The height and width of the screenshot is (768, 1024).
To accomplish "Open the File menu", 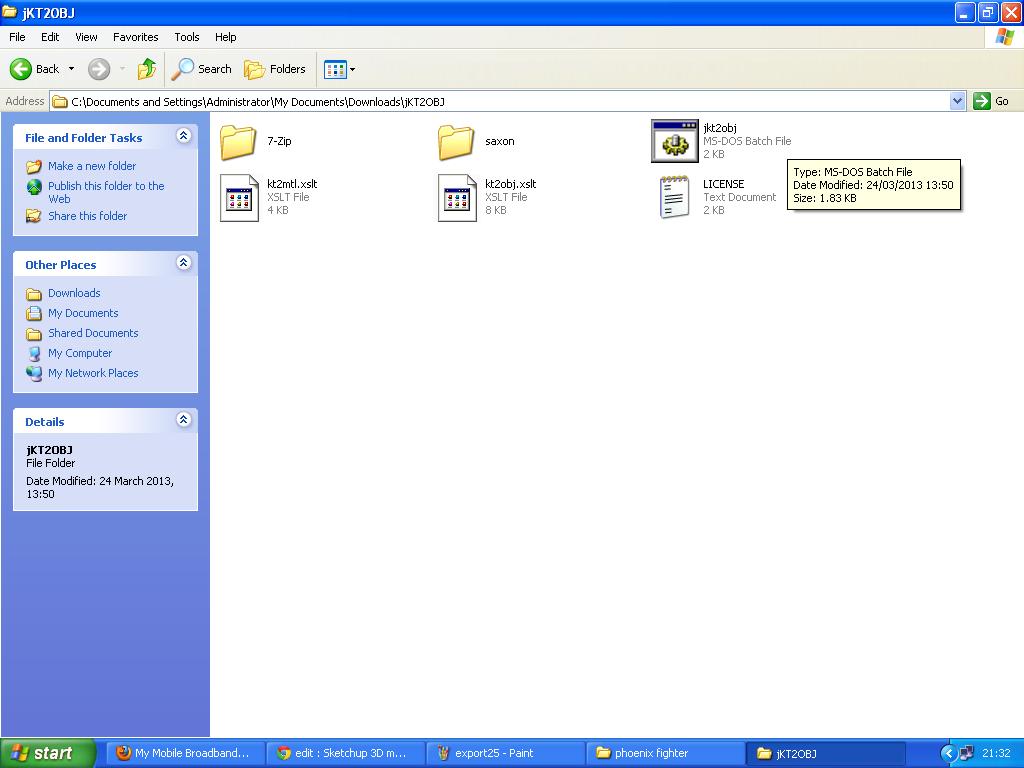I will [17, 37].
